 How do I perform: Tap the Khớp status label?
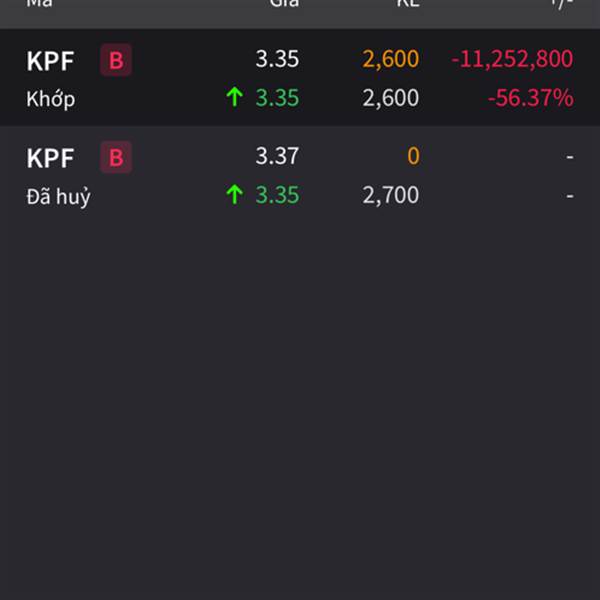[x=51, y=99]
